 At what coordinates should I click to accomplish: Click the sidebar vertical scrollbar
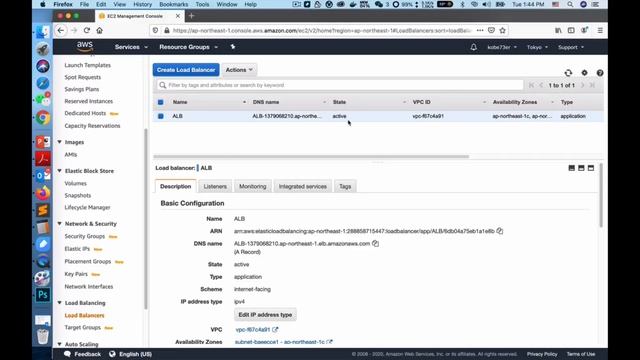146,218
